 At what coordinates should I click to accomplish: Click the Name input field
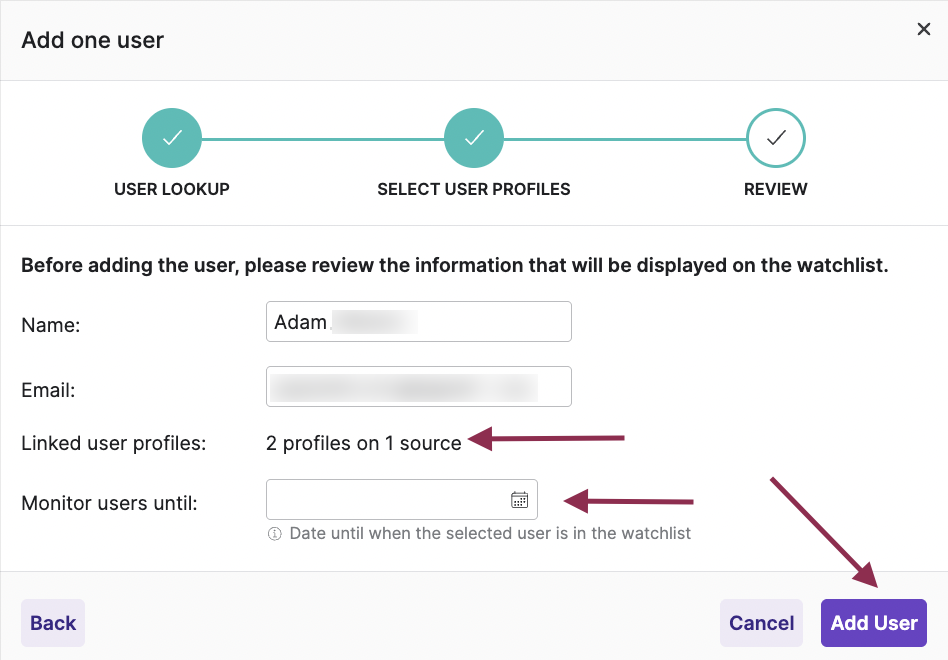(x=418, y=322)
